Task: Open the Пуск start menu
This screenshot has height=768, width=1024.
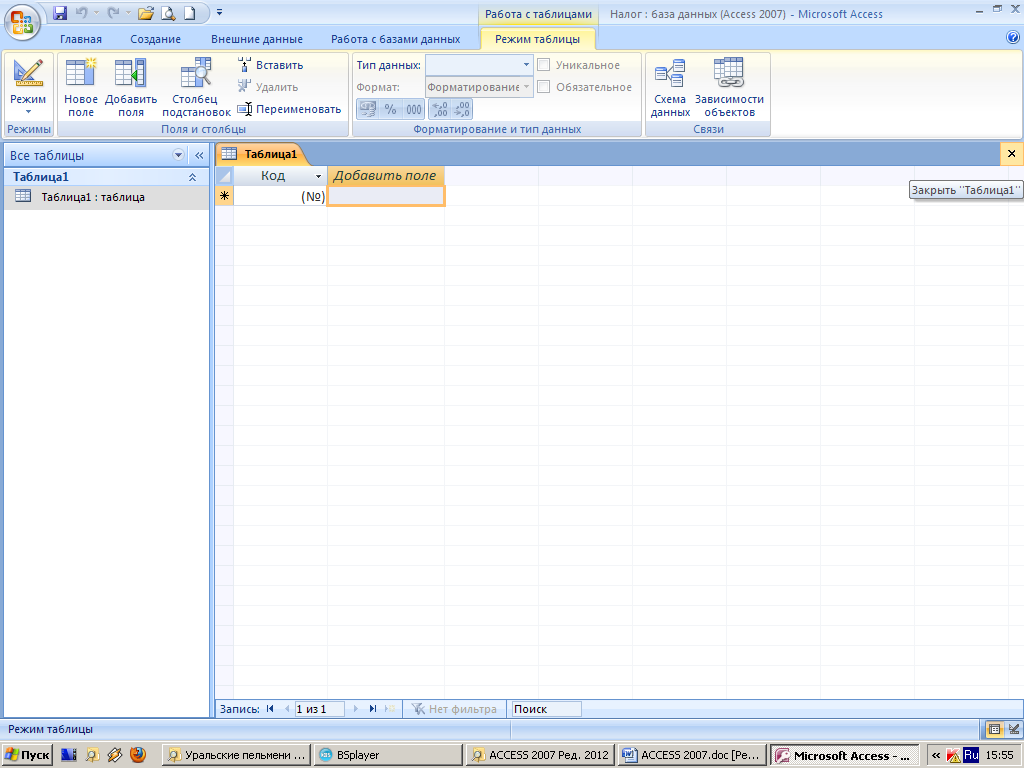Action: click(27, 755)
